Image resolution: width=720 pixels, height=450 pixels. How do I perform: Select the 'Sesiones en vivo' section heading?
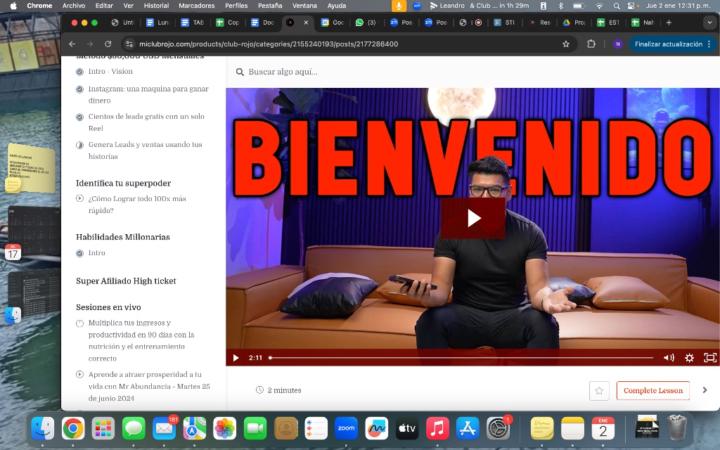coord(108,307)
